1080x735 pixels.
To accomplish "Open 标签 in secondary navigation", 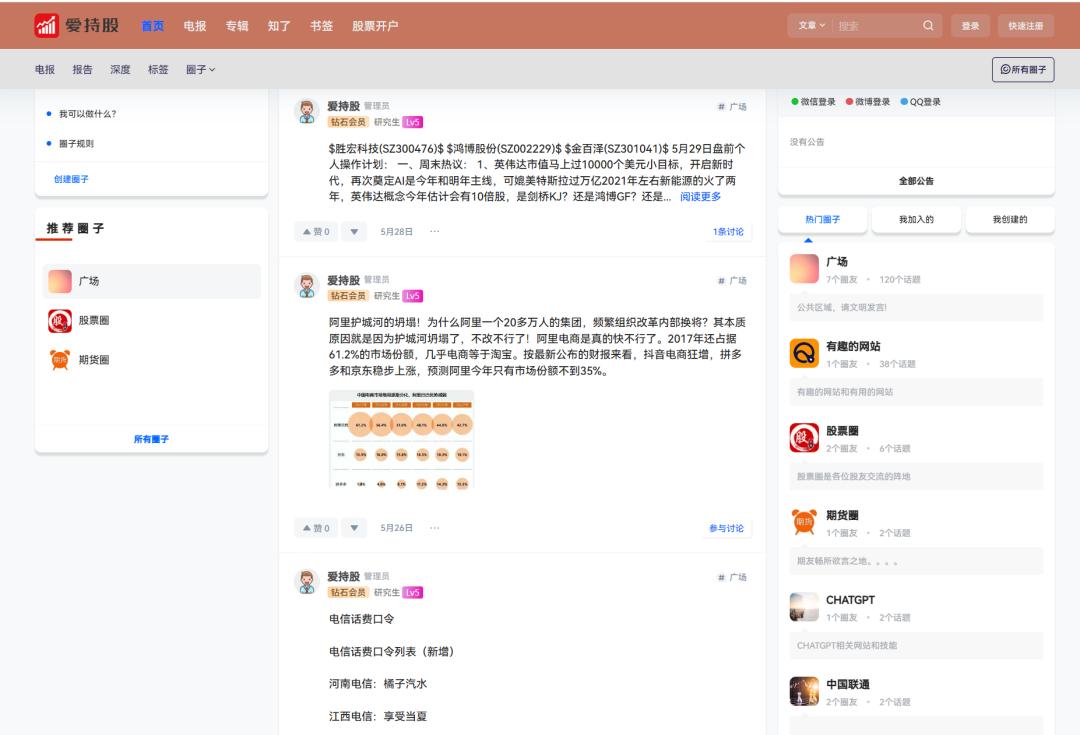I will click(x=158, y=70).
